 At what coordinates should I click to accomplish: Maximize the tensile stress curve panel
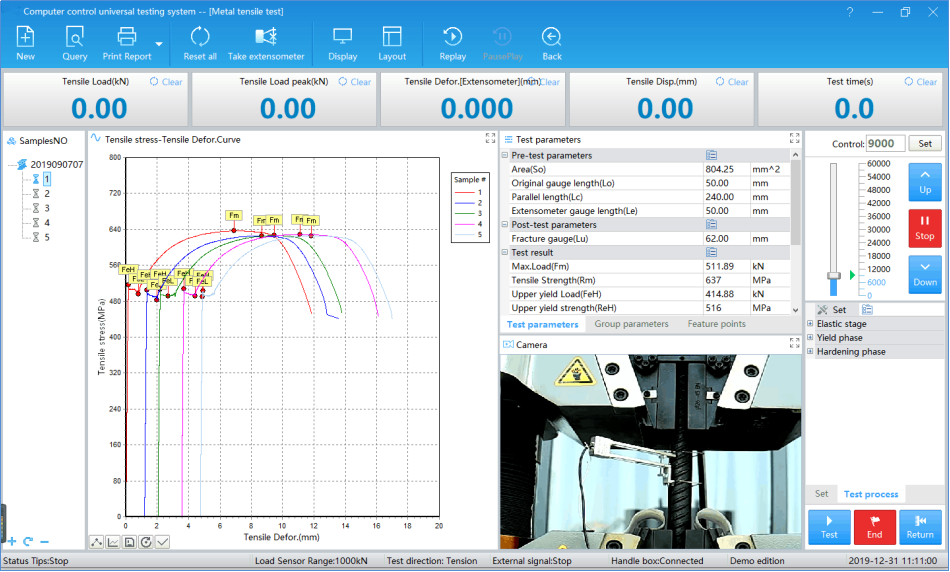click(x=490, y=139)
